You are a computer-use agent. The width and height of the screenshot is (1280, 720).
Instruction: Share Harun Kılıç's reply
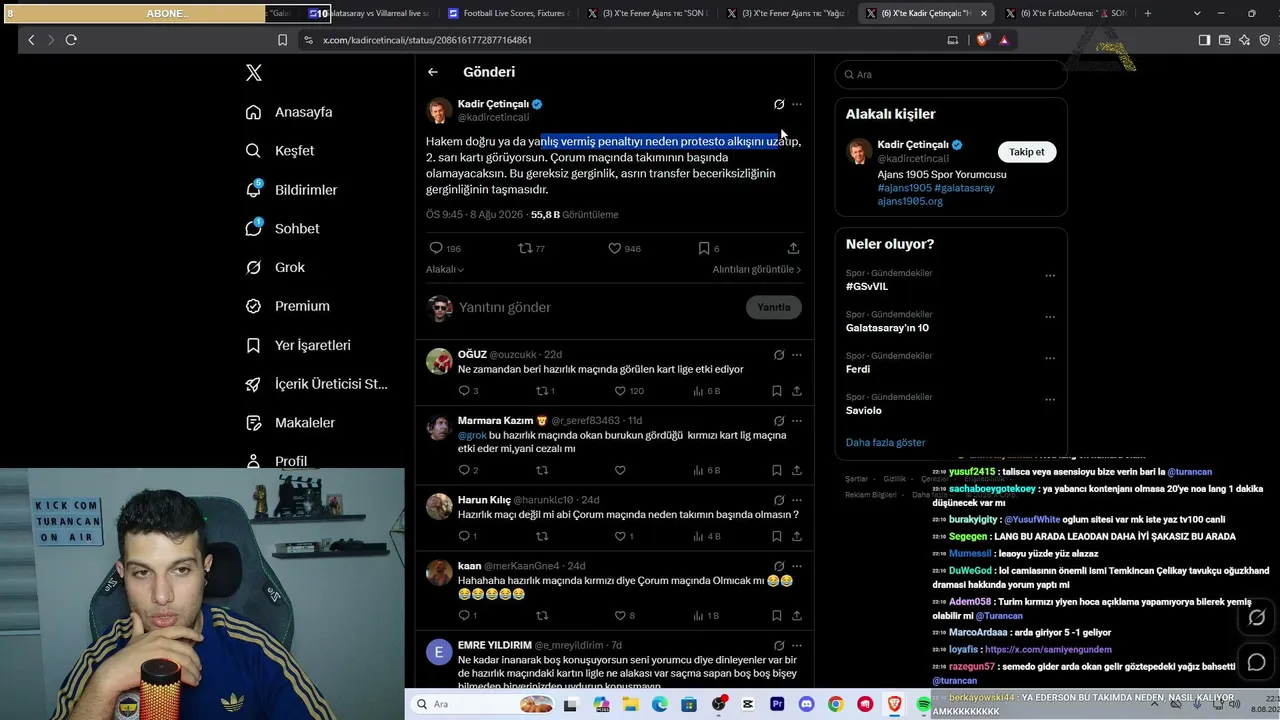pyautogui.click(x=797, y=536)
